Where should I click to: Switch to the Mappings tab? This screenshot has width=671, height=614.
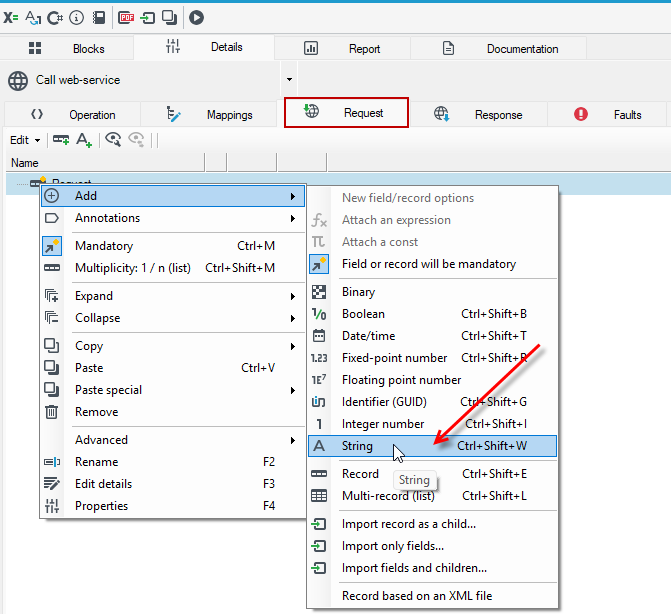(209, 115)
